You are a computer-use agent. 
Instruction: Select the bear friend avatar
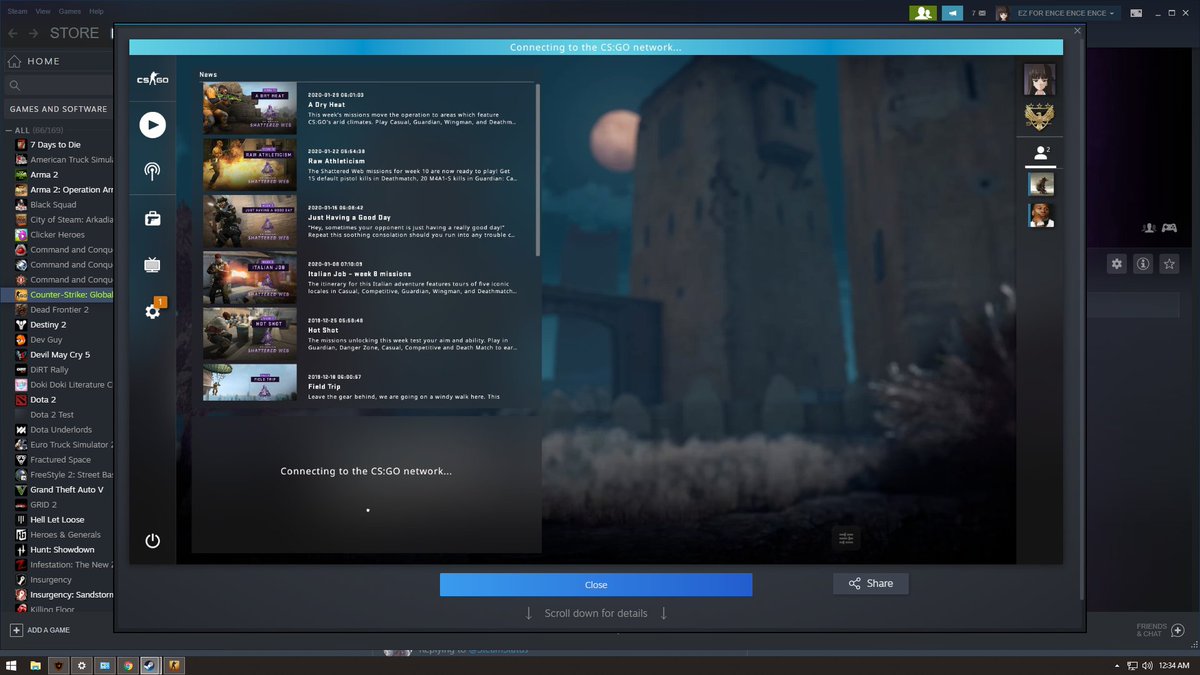click(x=1040, y=184)
